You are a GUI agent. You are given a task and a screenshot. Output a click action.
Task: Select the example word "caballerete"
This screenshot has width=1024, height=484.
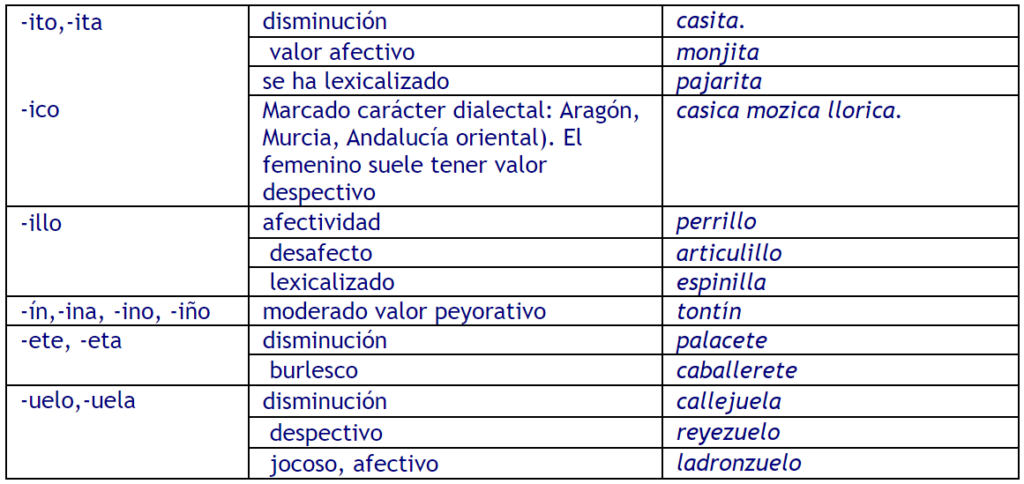coord(736,371)
